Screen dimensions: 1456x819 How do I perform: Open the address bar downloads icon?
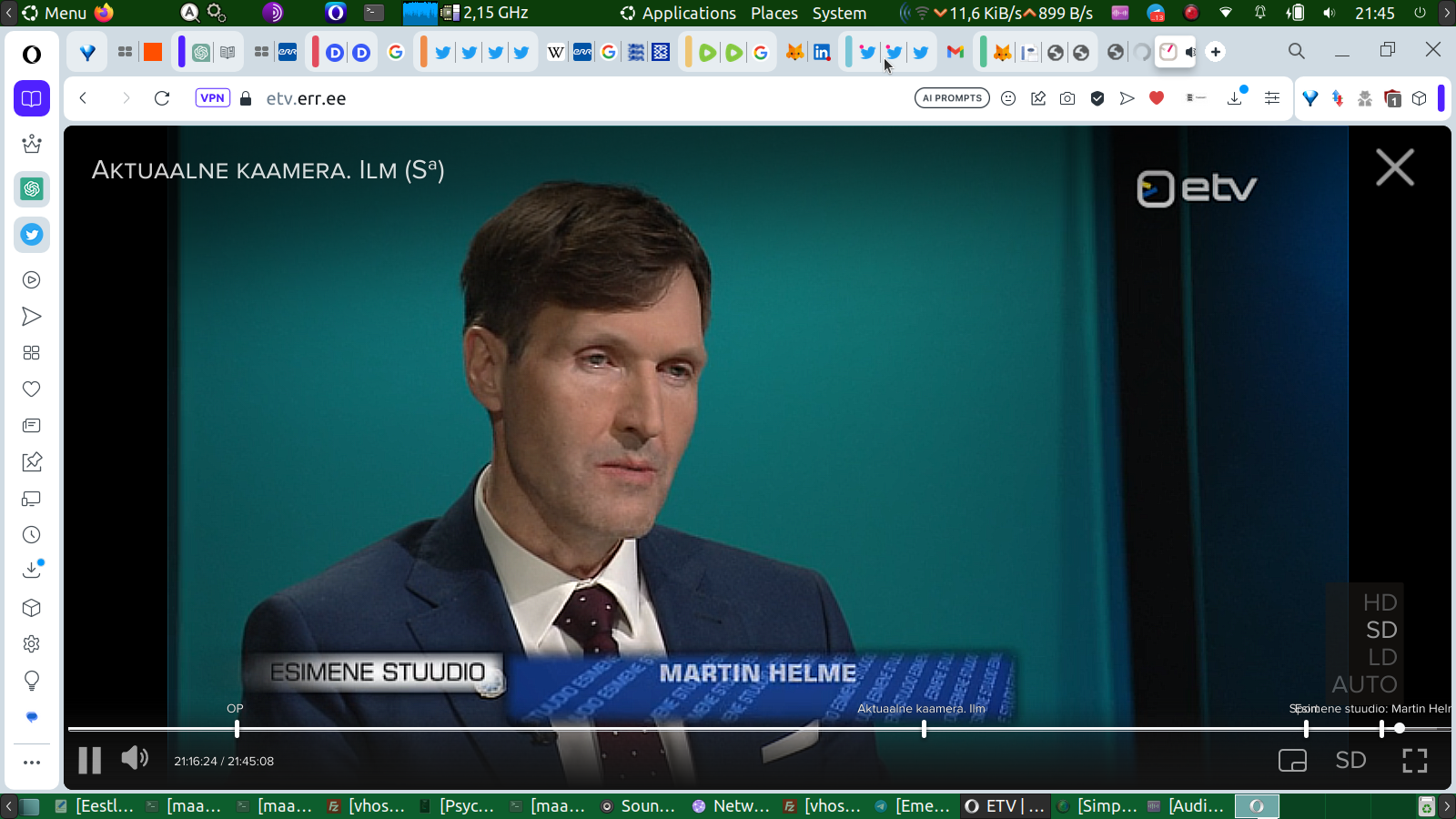pyautogui.click(x=1236, y=96)
